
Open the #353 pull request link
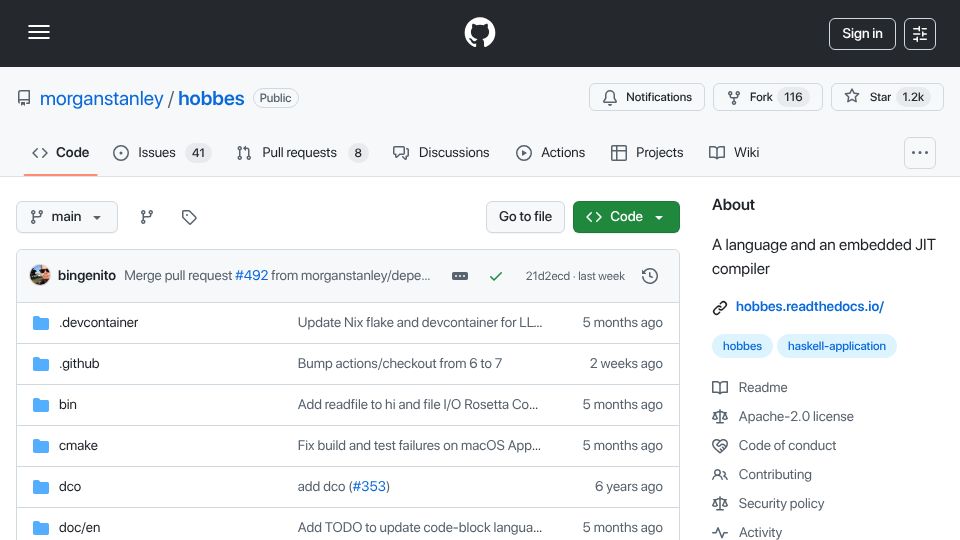click(369, 487)
